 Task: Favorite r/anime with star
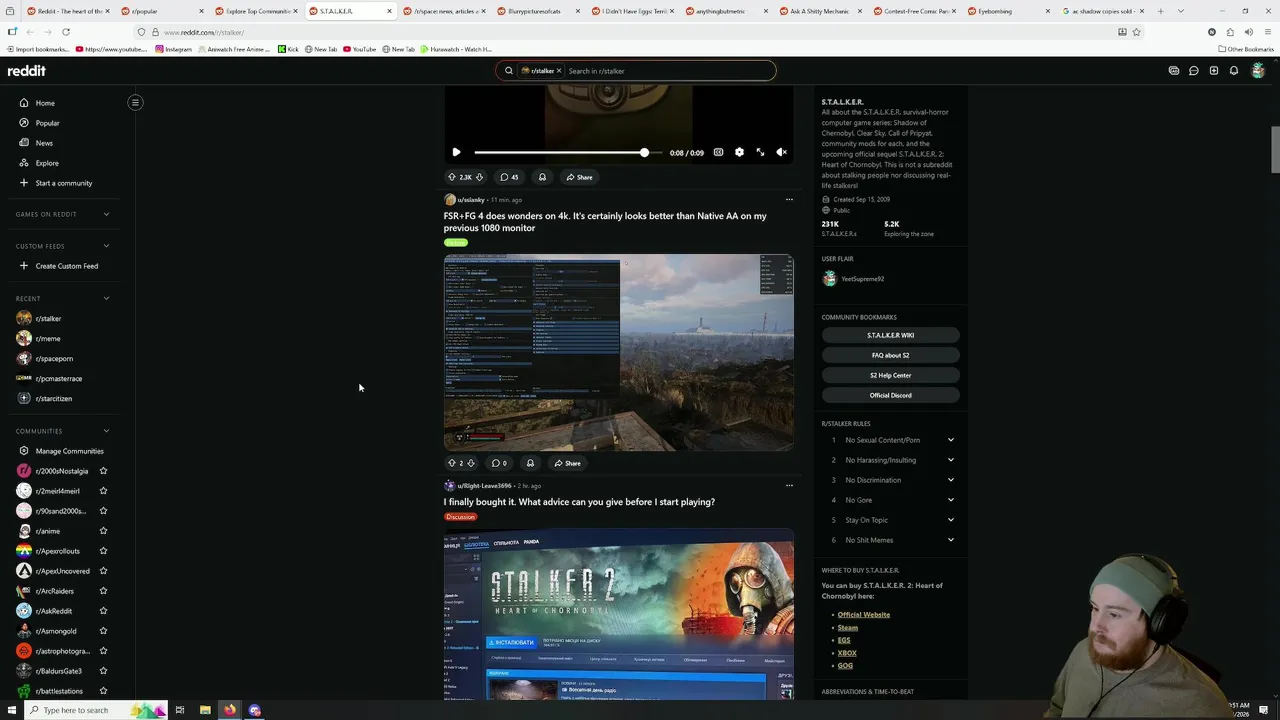(103, 531)
